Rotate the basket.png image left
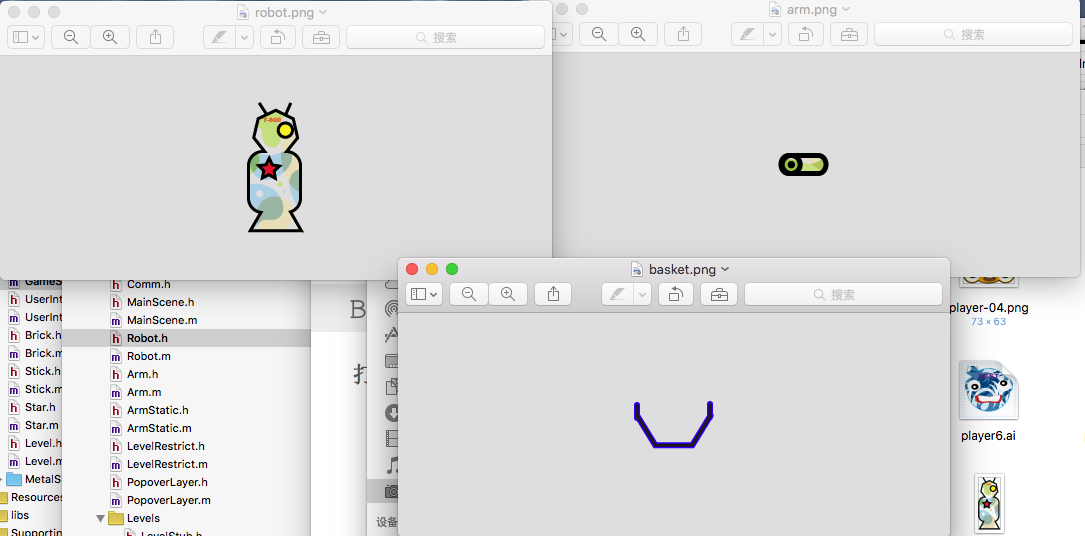Image resolution: width=1085 pixels, height=536 pixels. coord(675,294)
